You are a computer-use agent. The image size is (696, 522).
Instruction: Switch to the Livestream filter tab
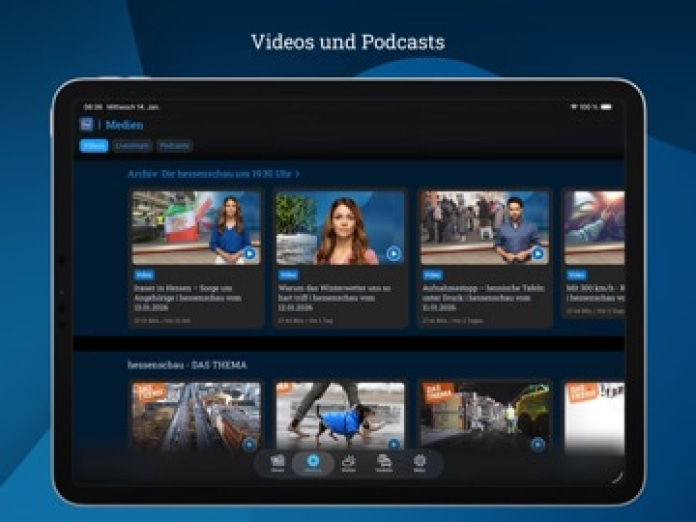pos(132,146)
